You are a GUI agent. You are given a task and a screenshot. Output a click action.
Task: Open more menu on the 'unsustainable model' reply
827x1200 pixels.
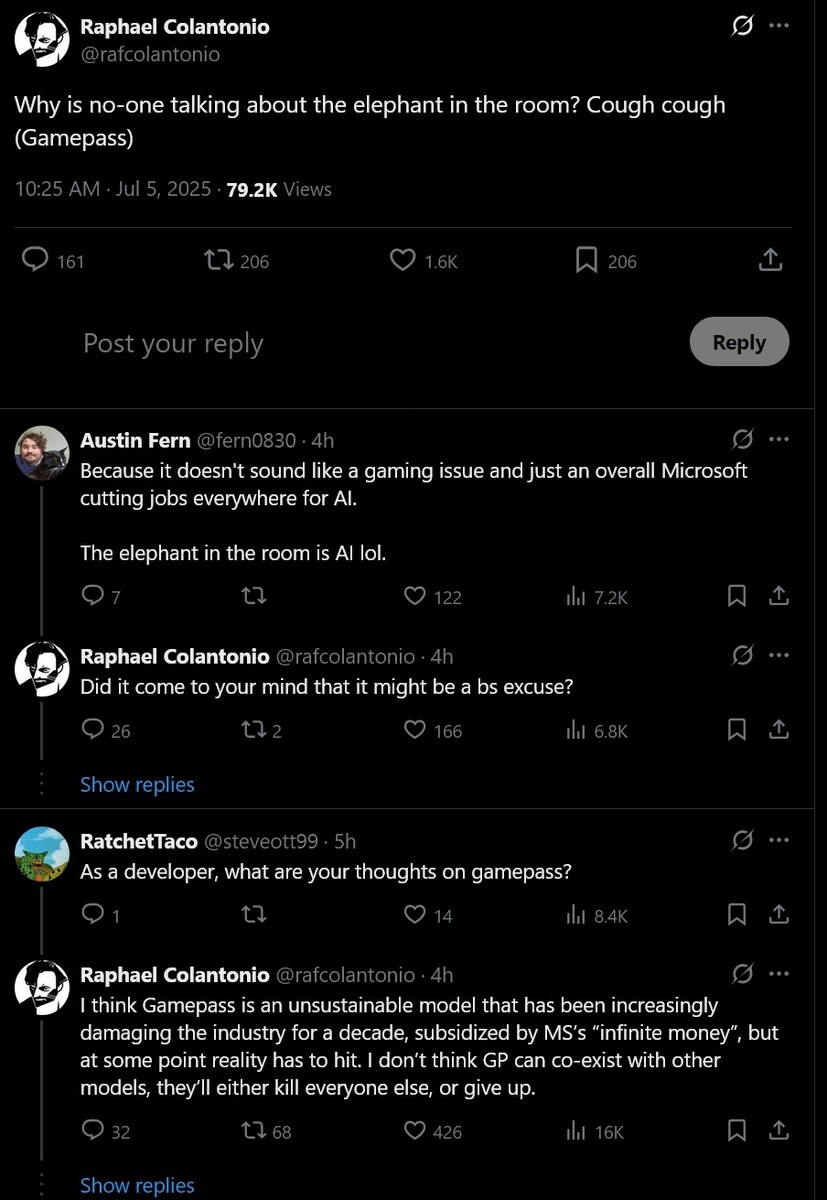(779, 974)
